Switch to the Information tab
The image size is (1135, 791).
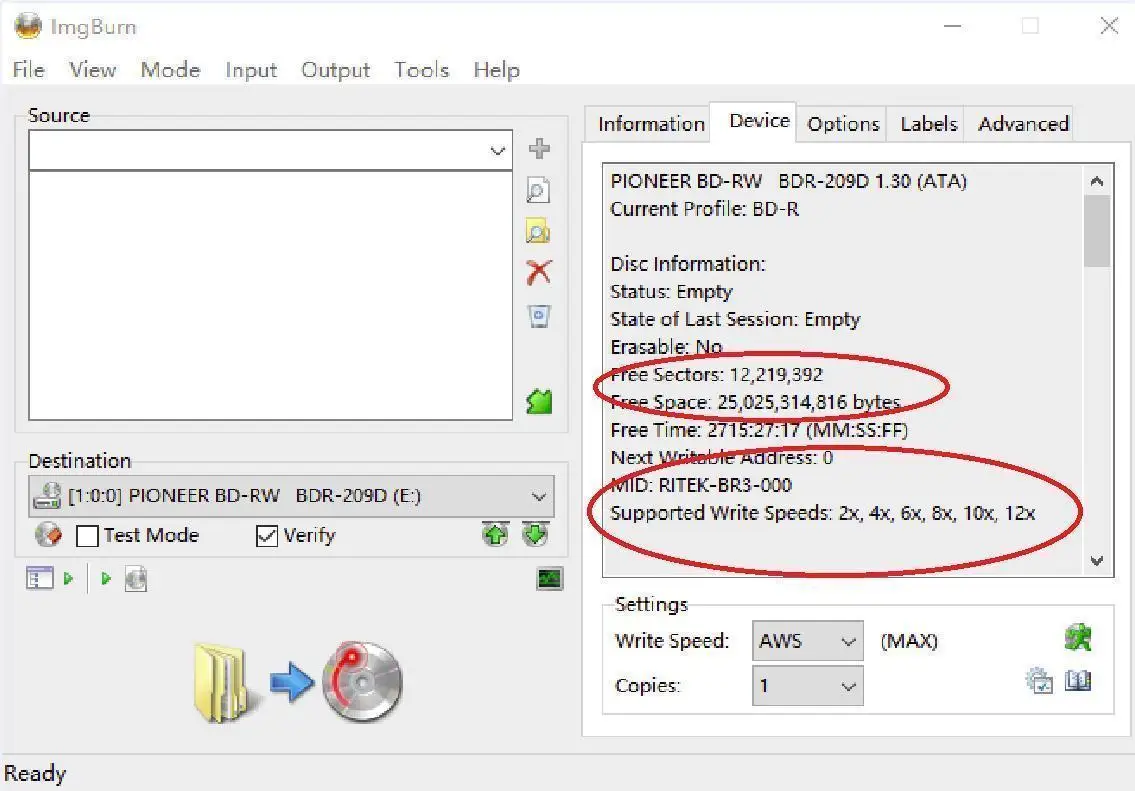pyautogui.click(x=651, y=124)
